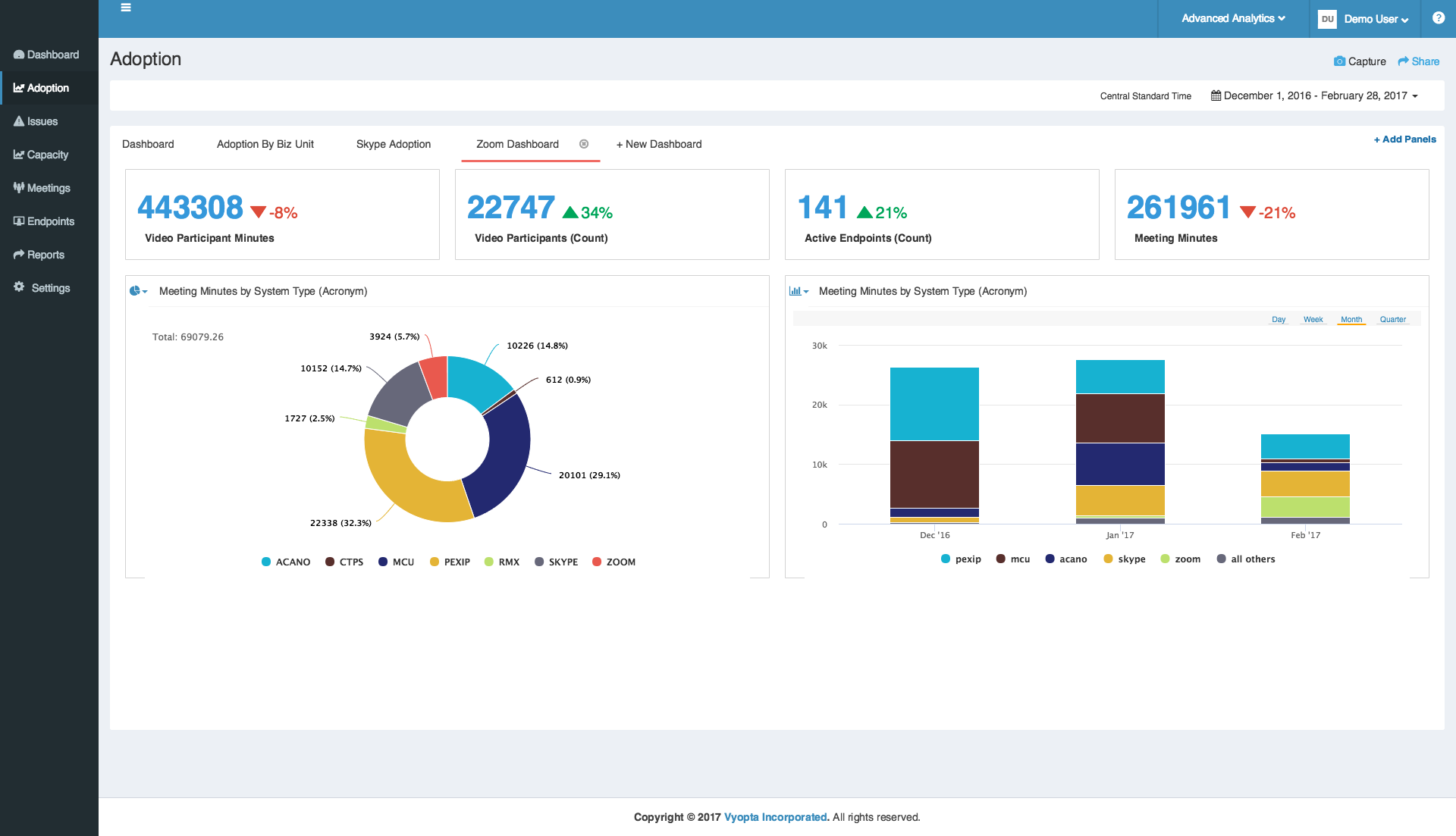Click the Settings gear icon
1456x836 pixels.
(x=19, y=287)
